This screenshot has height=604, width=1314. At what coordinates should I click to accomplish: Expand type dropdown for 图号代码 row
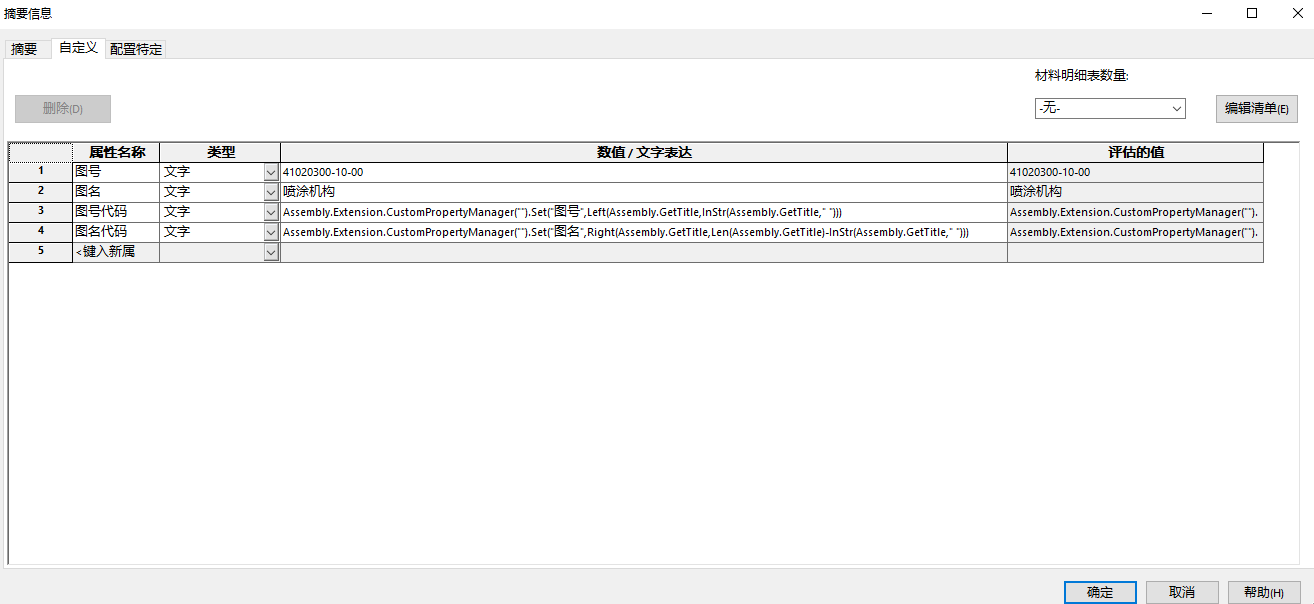point(271,212)
